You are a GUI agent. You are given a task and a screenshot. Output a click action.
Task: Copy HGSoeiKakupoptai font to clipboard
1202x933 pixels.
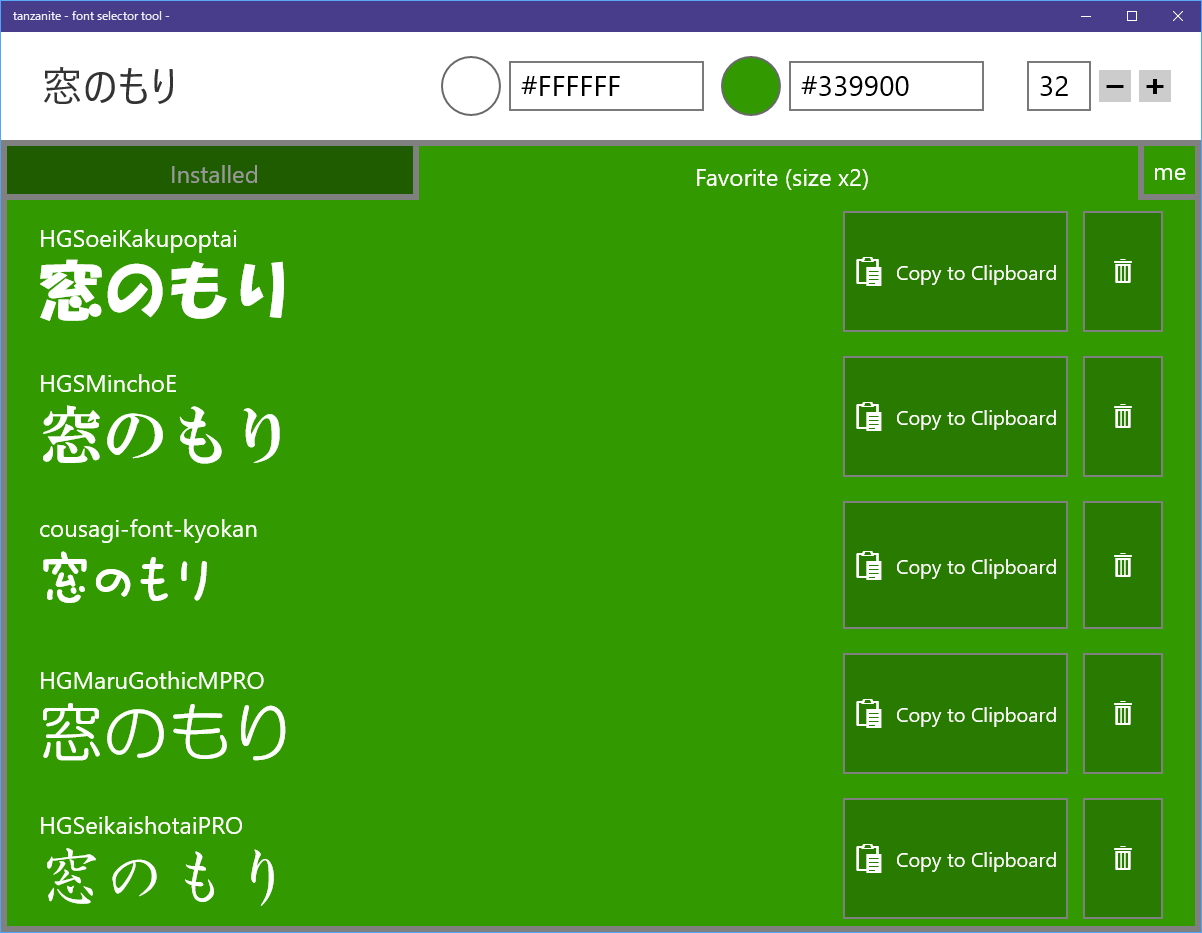click(x=955, y=271)
